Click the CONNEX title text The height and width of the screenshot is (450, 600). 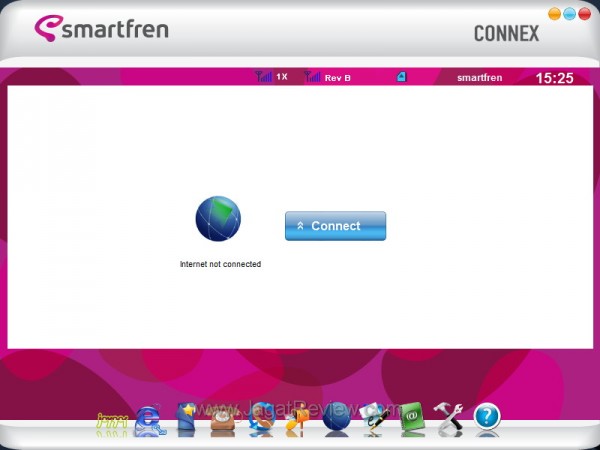507,34
